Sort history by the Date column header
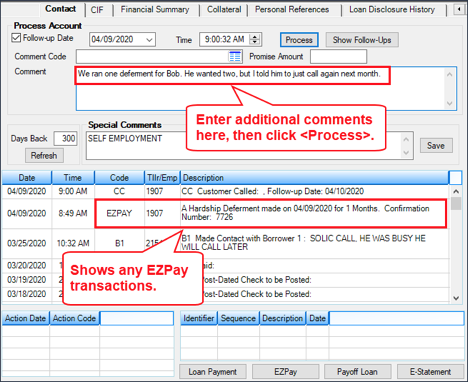This screenshot has height=382, width=468. [27, 178]
